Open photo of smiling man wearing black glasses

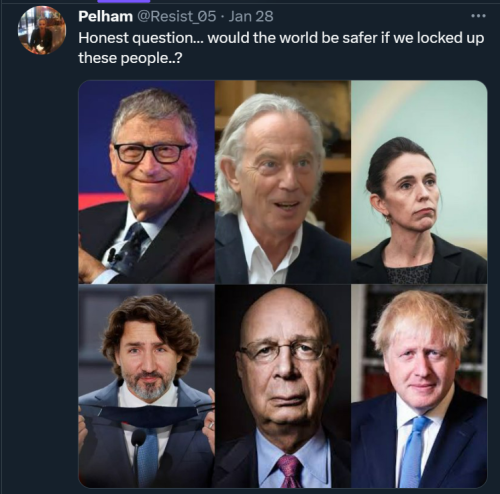pyautogui.click(x=146, y=182)
